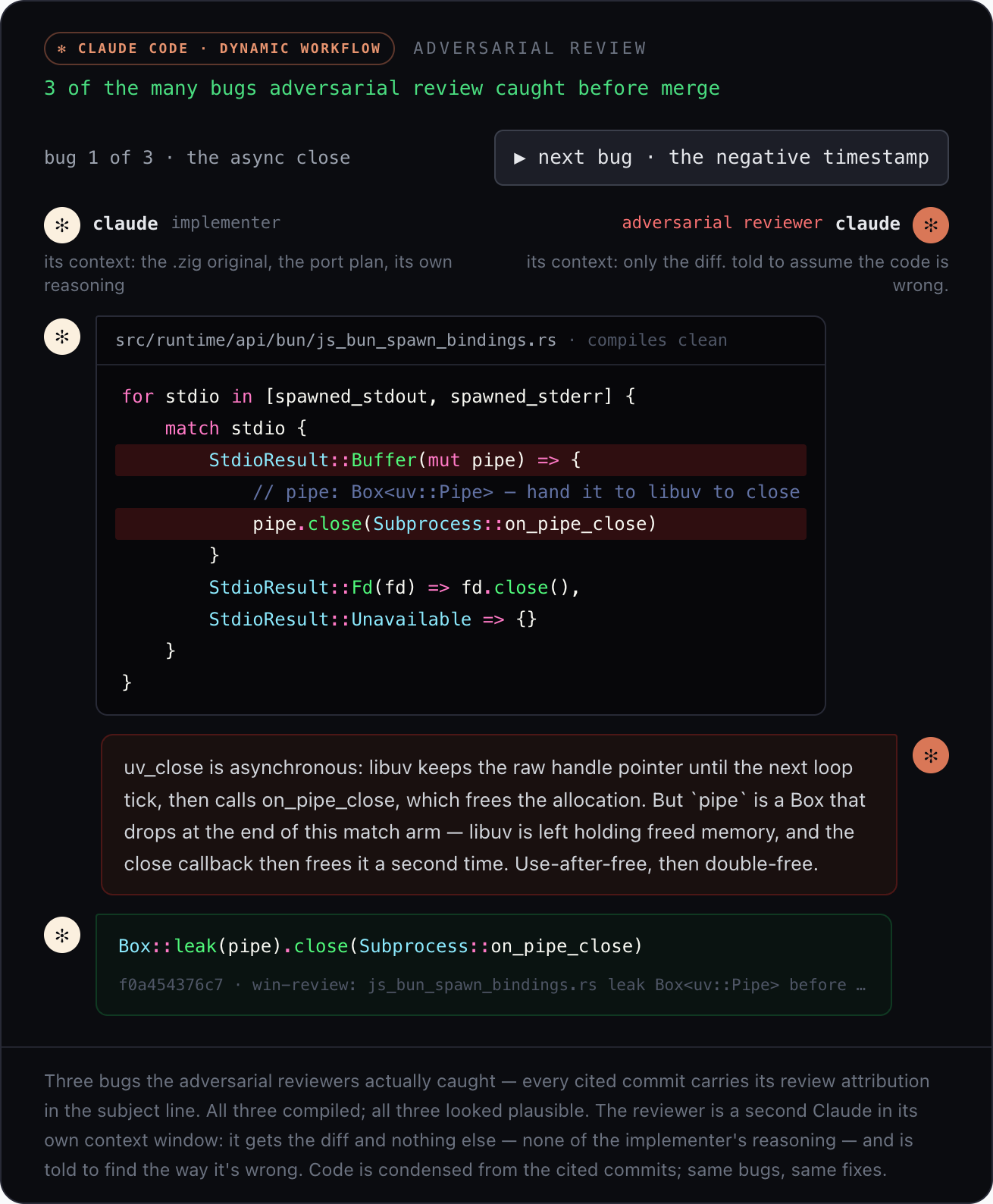Click the uv_close asynchronous review comment box
This screenshot has height=1204, width=993.
[499, 815]
